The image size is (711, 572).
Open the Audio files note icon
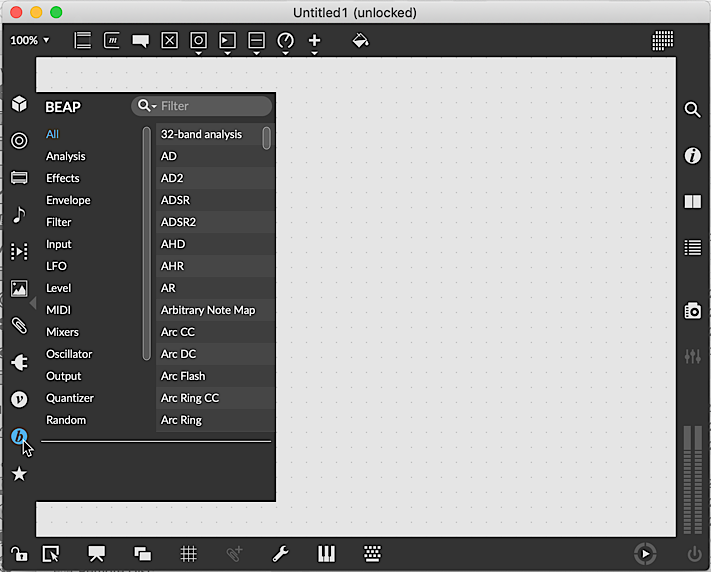coord(19,215)
